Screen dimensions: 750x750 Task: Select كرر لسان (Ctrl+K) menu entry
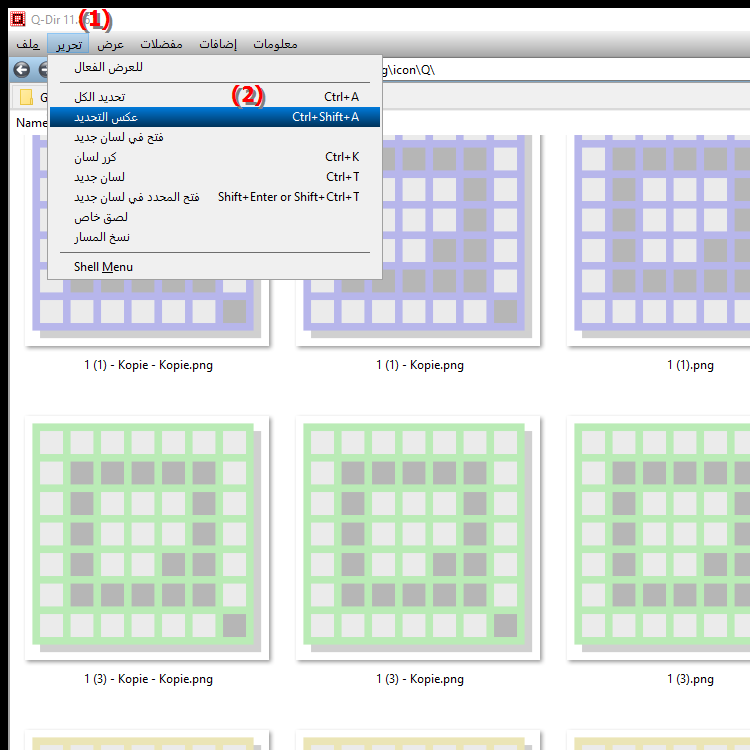click(215, 157)
